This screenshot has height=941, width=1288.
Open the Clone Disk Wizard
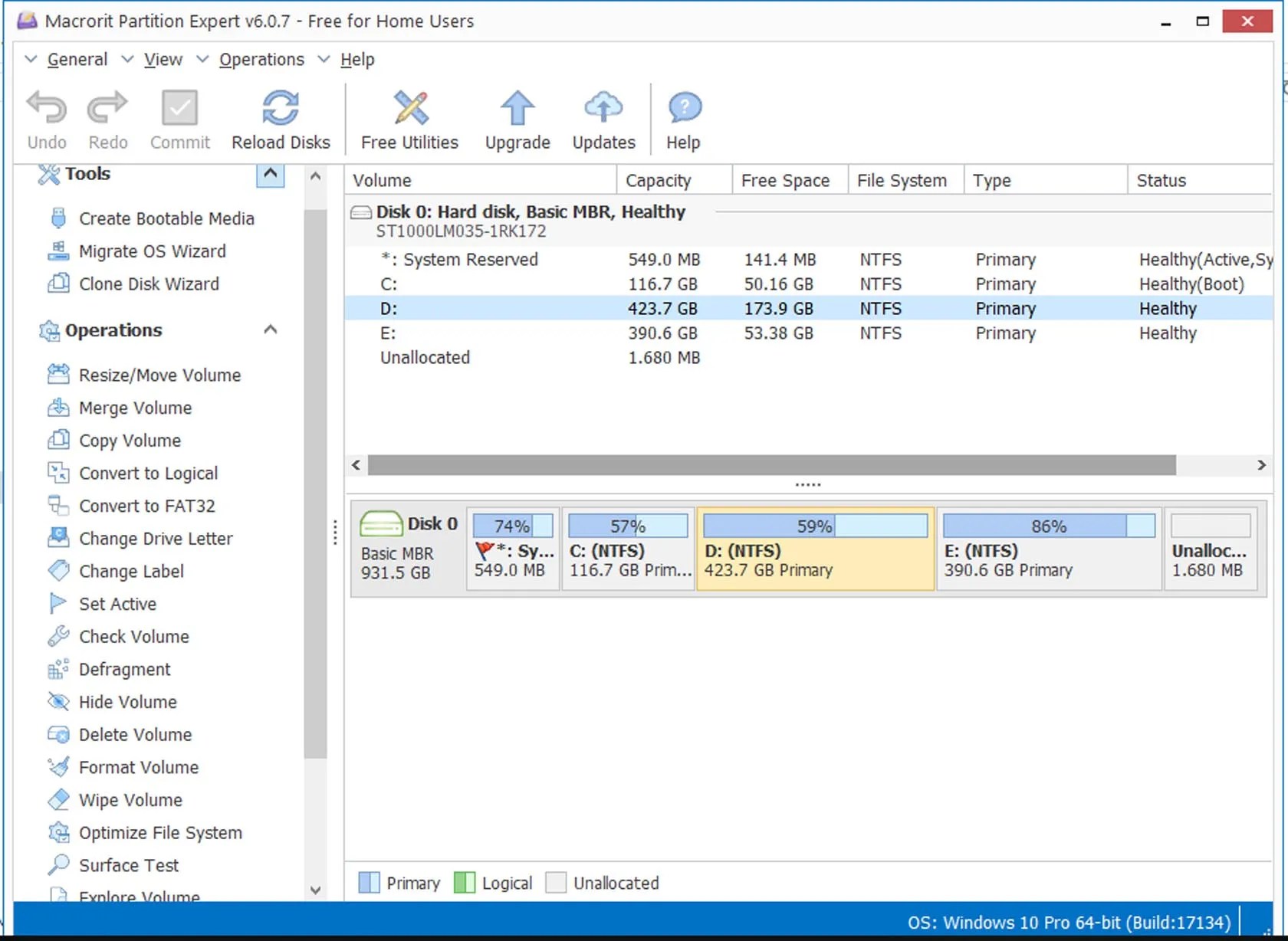[149, 284]
